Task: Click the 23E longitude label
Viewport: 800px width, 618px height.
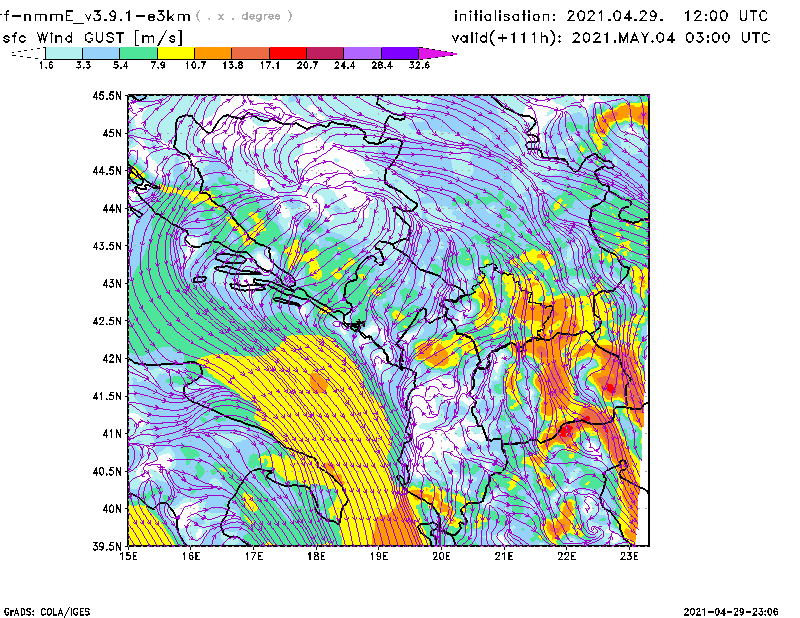Action: click(629, 556)
